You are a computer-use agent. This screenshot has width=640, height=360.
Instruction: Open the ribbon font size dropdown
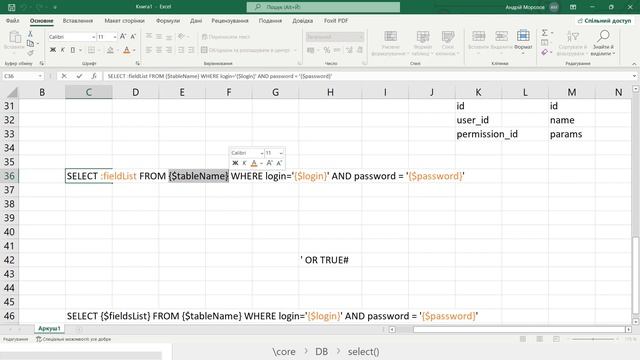point(115,37)
